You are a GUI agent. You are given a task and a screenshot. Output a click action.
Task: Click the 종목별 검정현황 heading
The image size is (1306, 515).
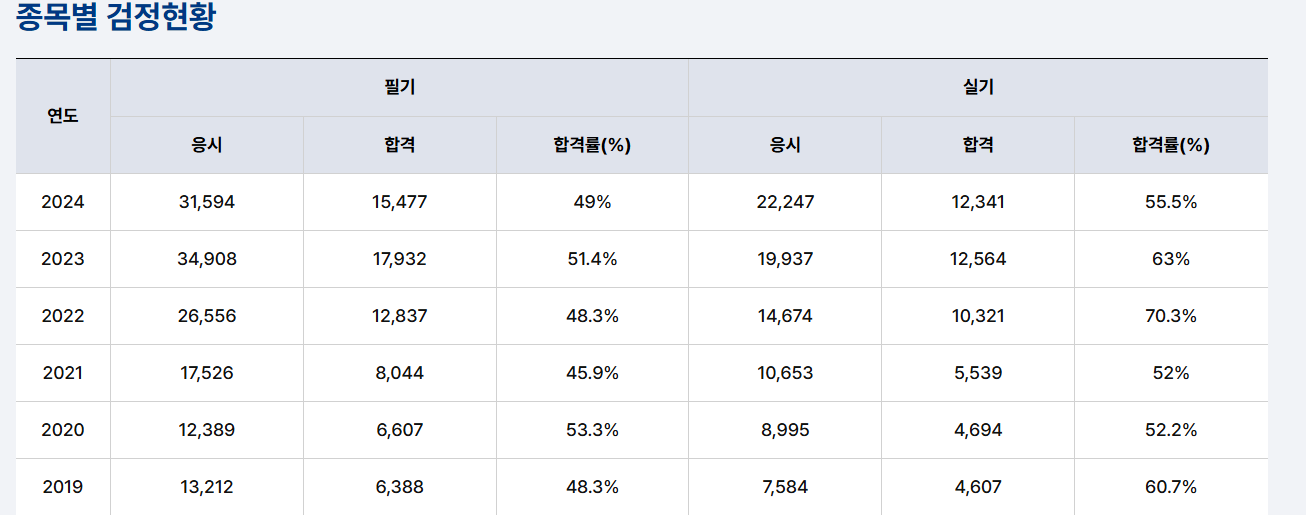(116, 18)
